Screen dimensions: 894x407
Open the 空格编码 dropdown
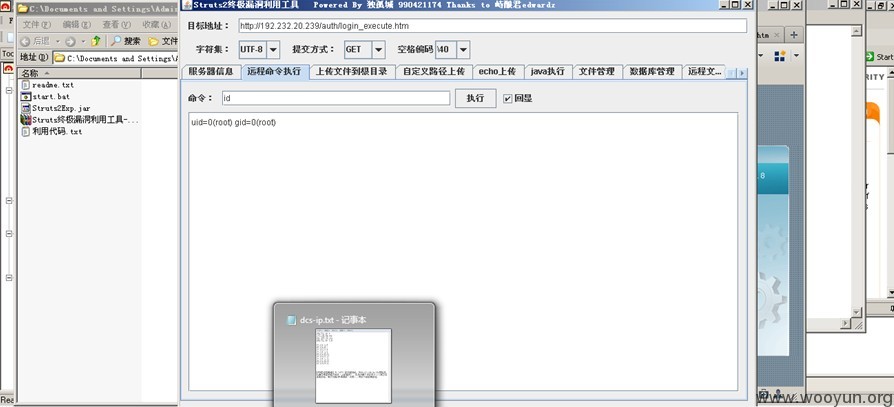coord(463,50)
